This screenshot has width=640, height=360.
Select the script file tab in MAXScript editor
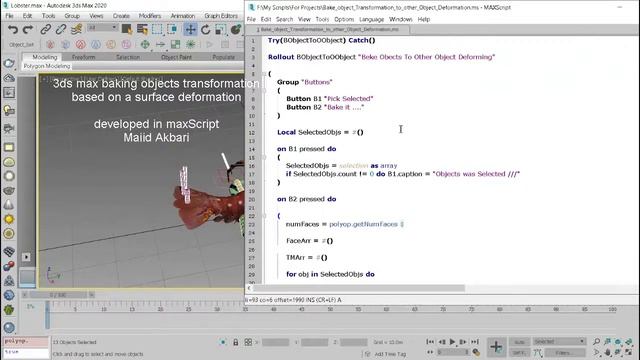[x=329, y=29]
